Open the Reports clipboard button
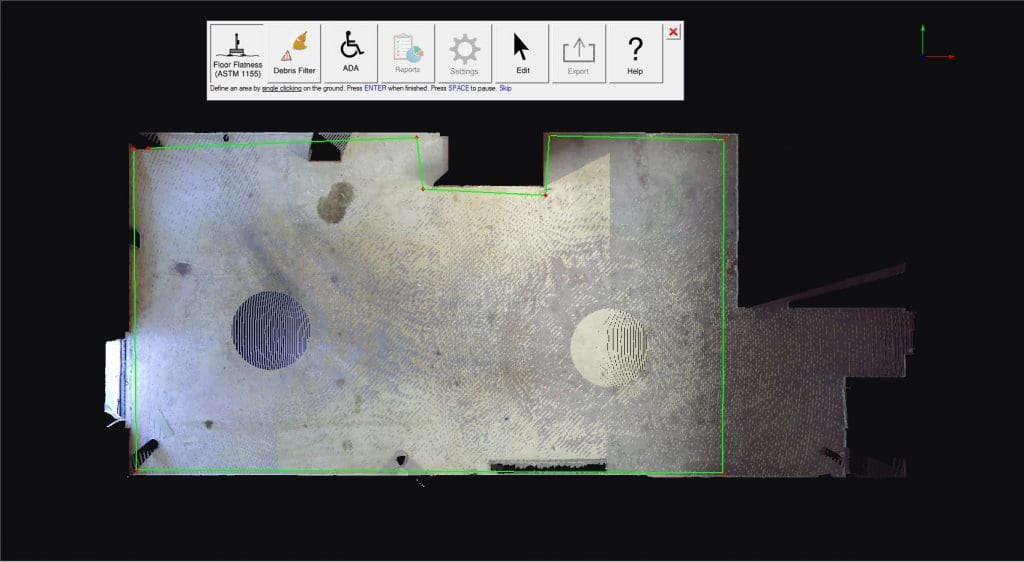This screenshot has width=1024, height=562. (x=407, y=54)
